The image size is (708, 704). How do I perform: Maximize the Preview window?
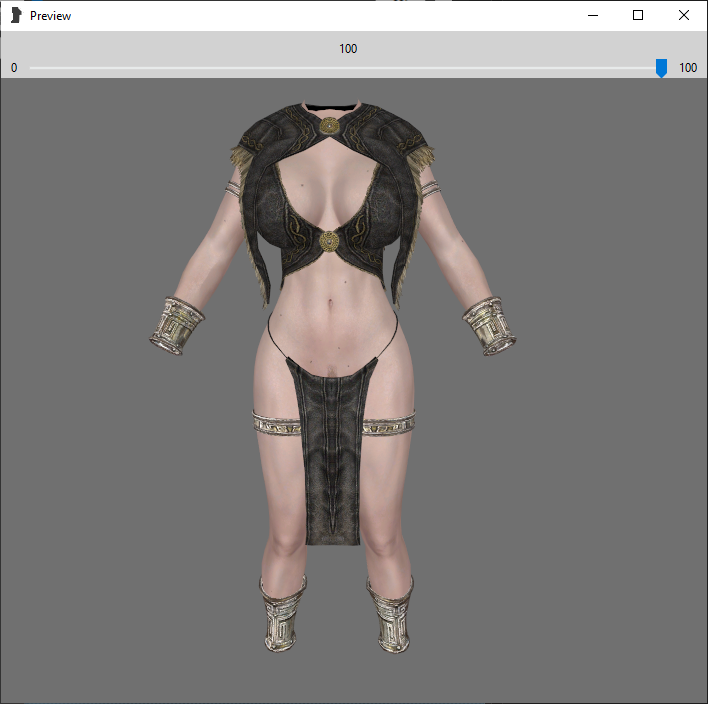(x=638, y=15)
